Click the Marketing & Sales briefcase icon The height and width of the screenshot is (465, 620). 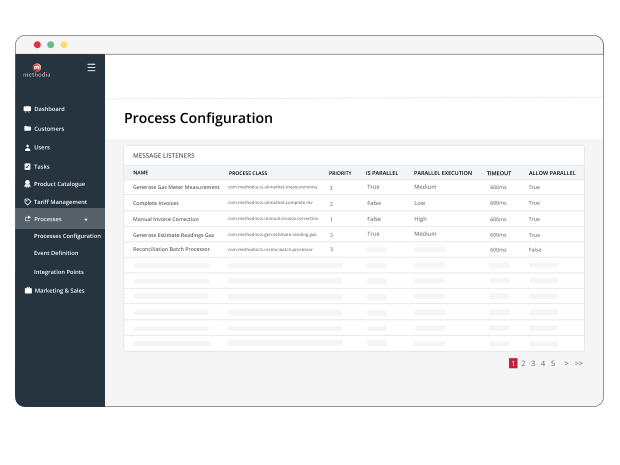click(27, 290)
